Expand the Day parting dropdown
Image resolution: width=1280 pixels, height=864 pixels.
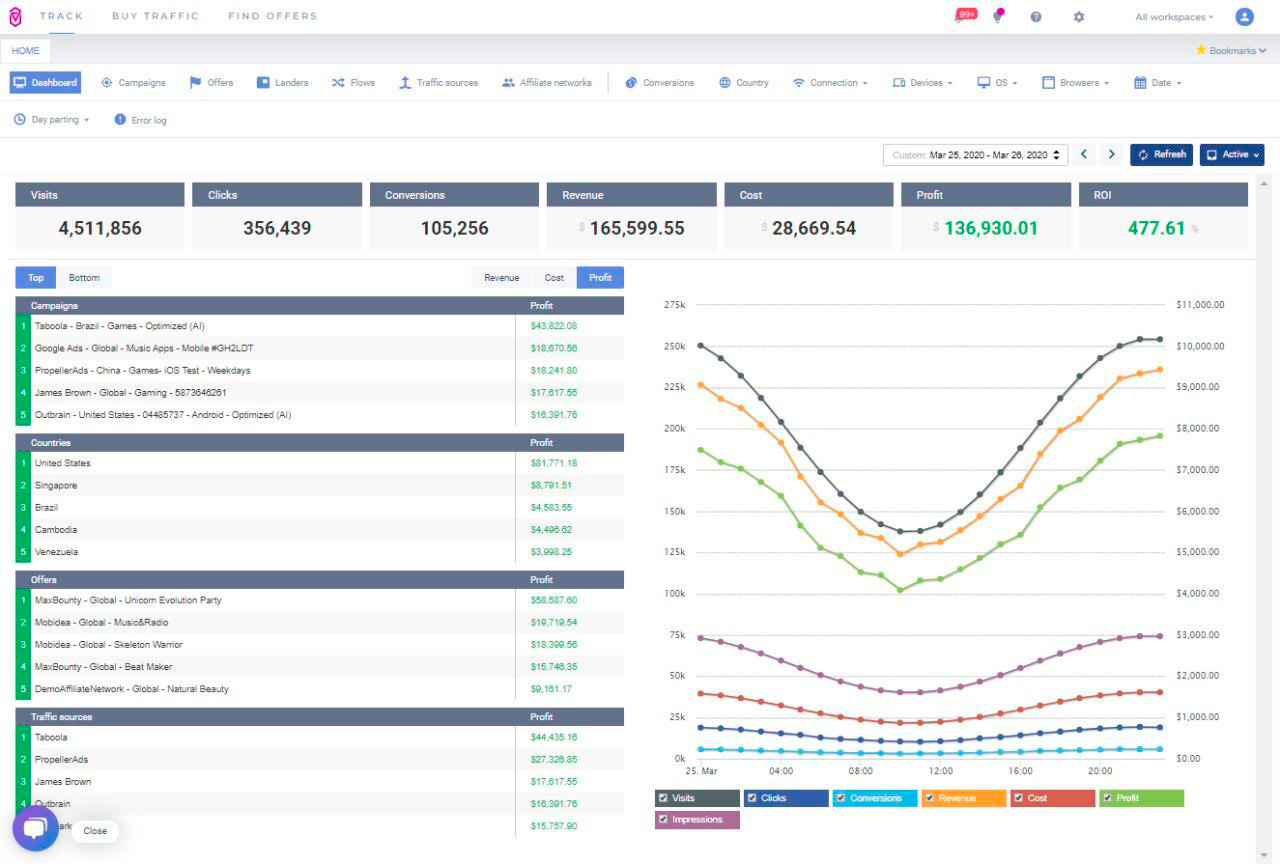pyautogui.click(x=52, y=120)
